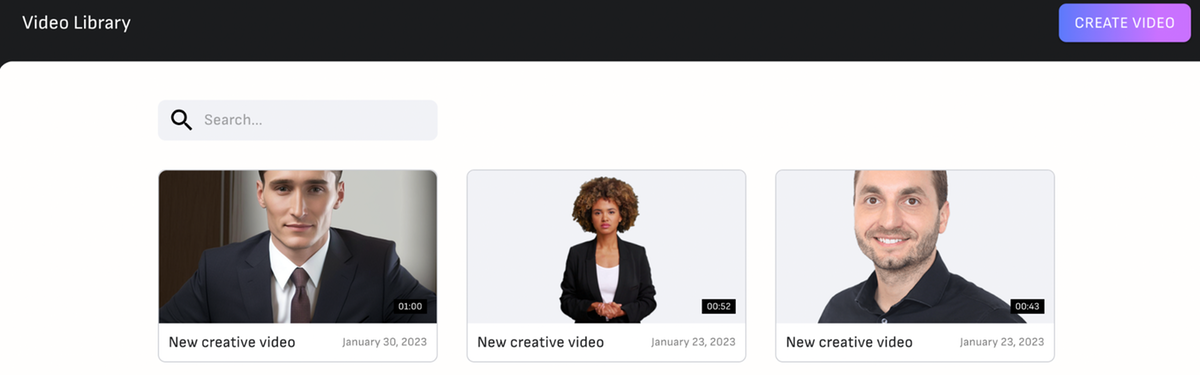Focus the Search input field
Viewport: 1200px width, 375px height.
click(297, 120)
